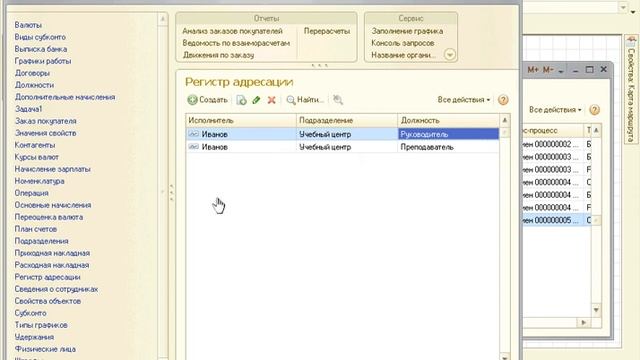Open План счетов in navigation panel
This screenshot has height=360, width=640.
pos(36,229)
